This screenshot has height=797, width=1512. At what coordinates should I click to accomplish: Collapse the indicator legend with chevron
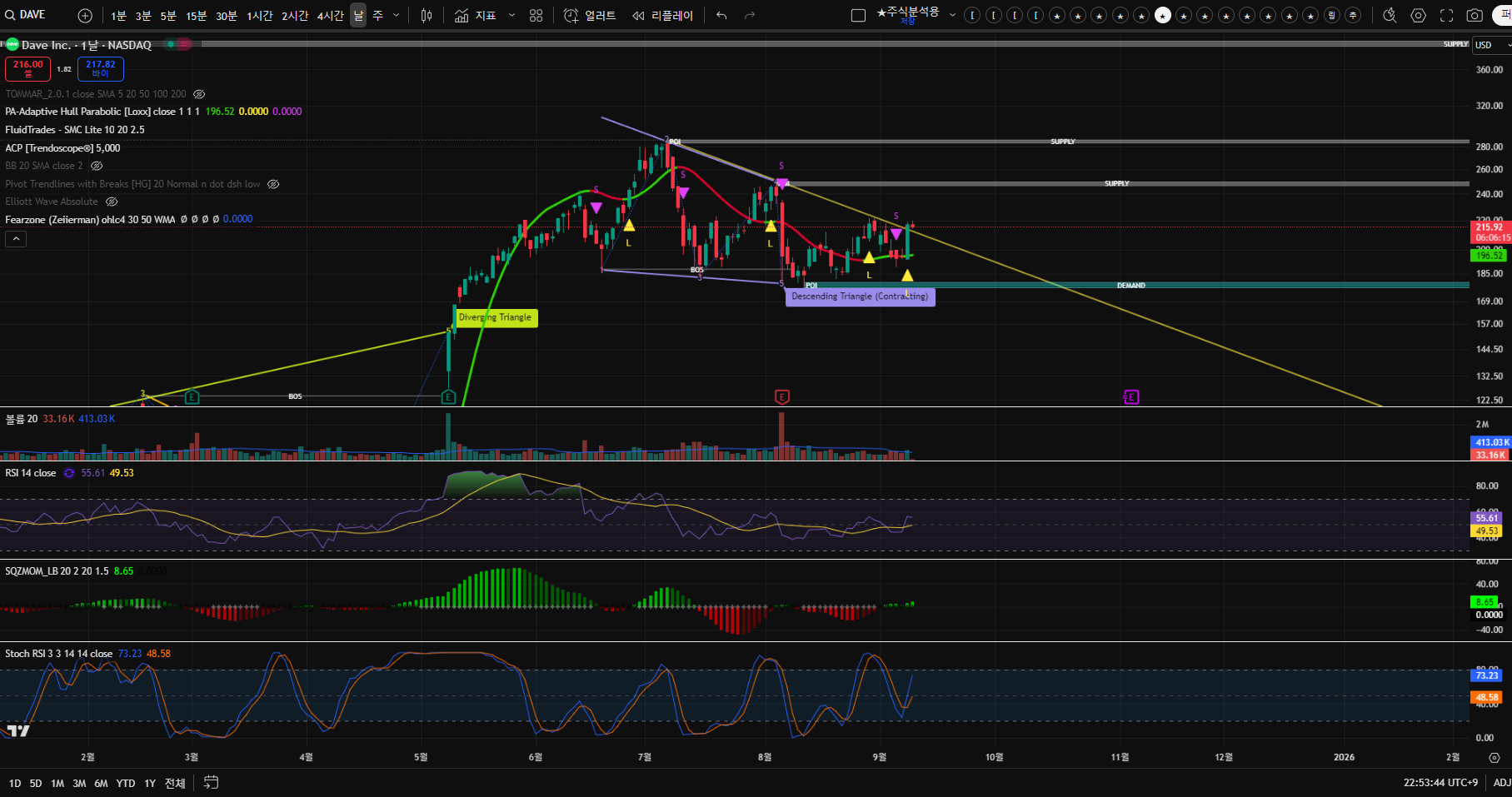click(16, 239)
